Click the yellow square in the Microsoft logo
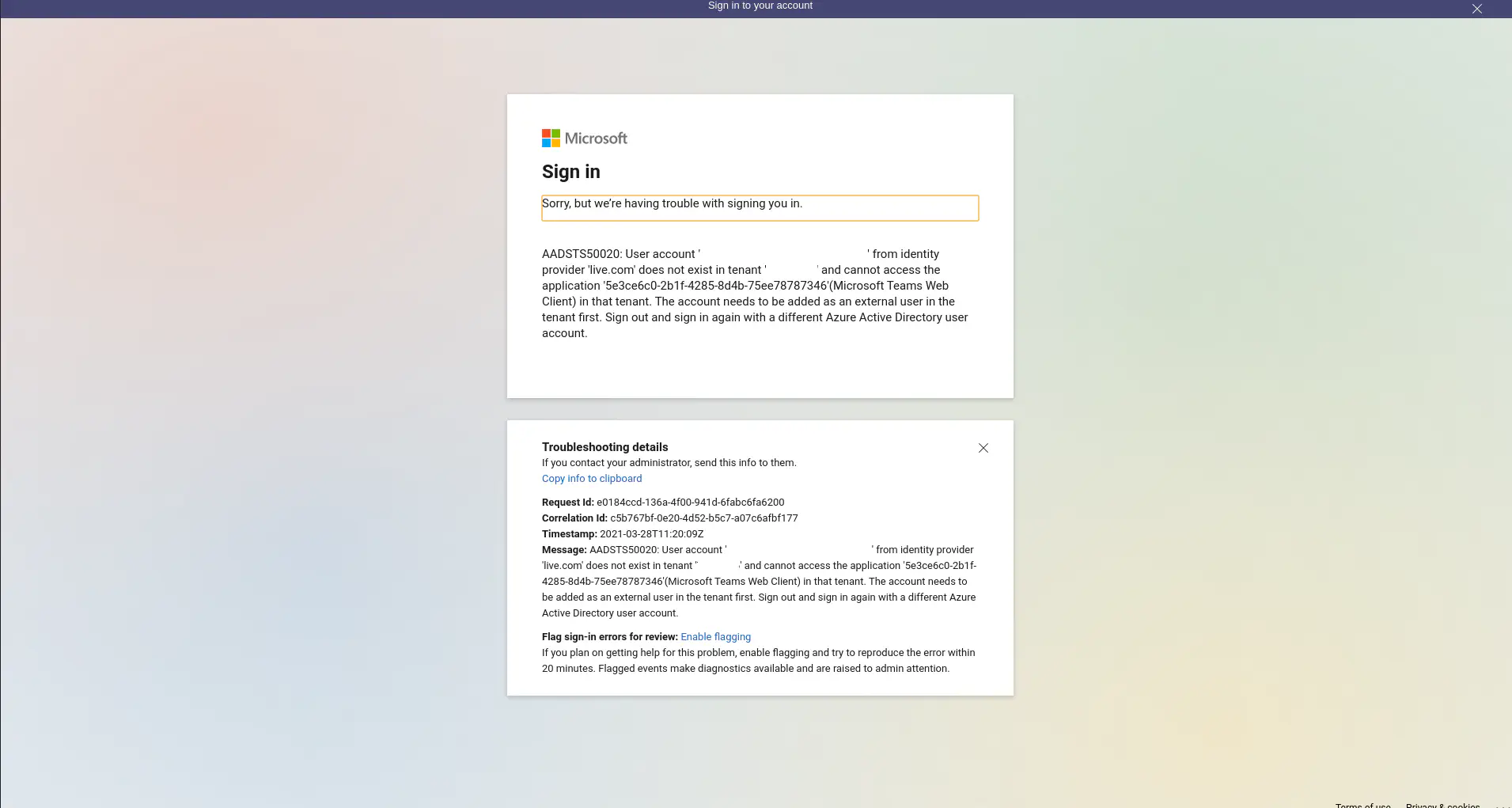The height and width of the screenshot is (808, 1512). coord(555,142)
